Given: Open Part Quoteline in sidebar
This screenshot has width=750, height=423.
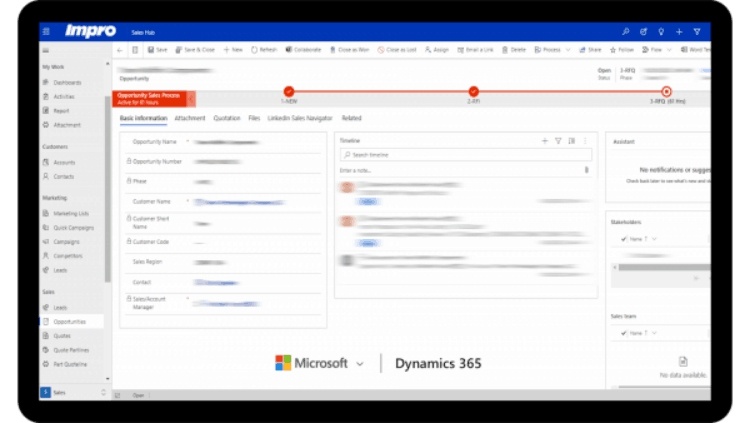Looking at the screenshot, I should (x=72, y=364).
